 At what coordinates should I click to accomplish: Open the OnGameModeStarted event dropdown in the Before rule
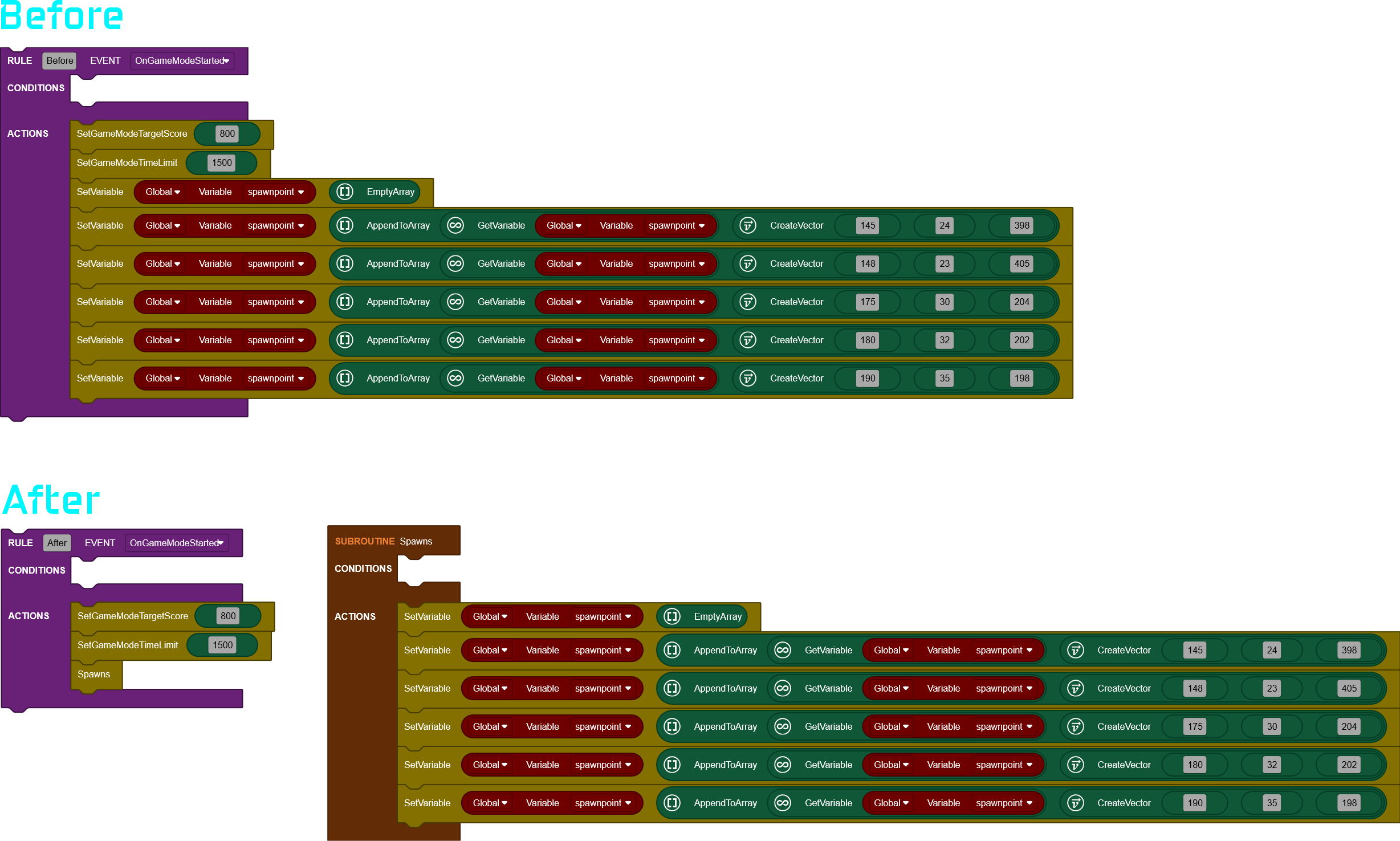(x=182, y=60)
